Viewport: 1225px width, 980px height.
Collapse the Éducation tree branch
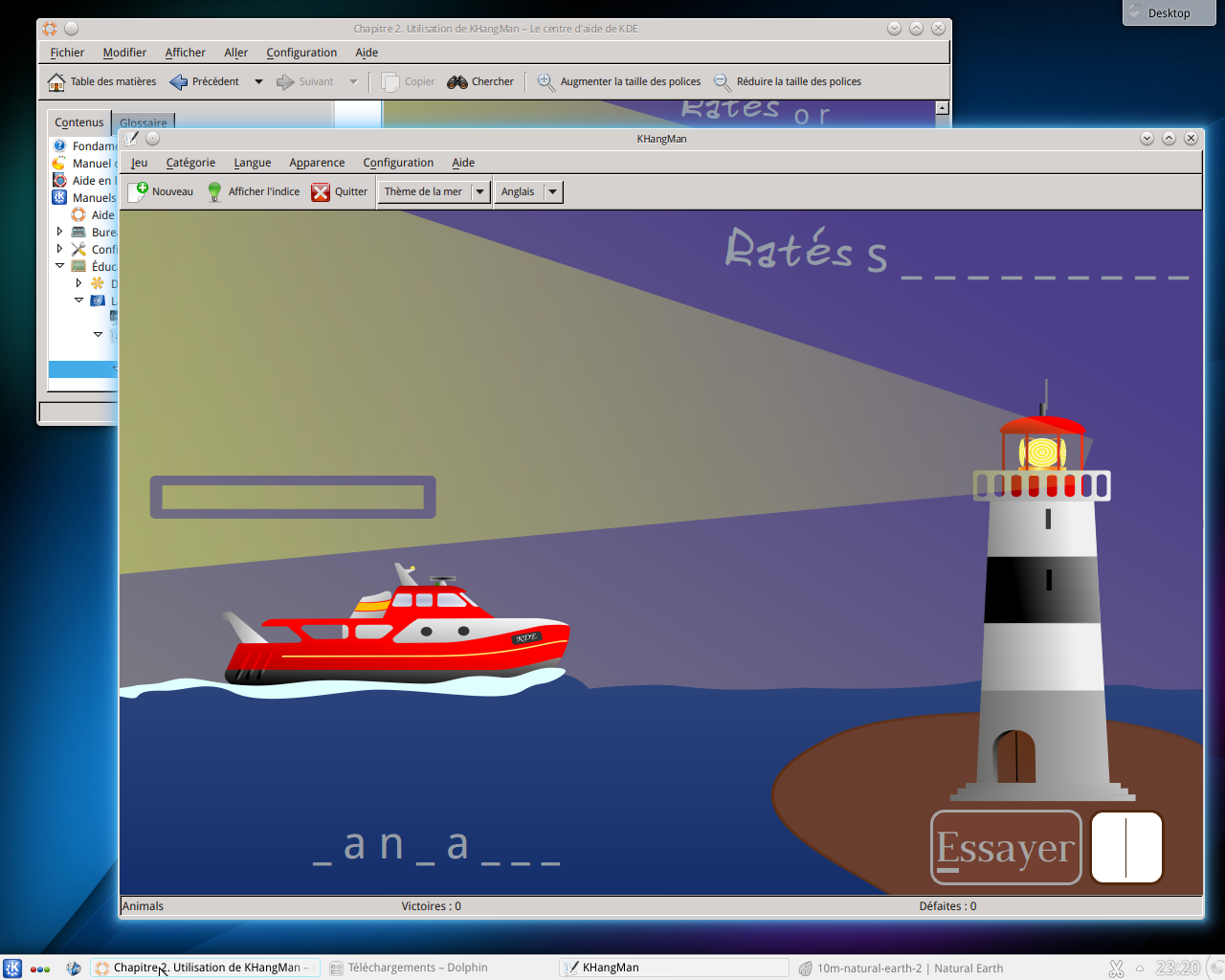(x=59, y=266)
